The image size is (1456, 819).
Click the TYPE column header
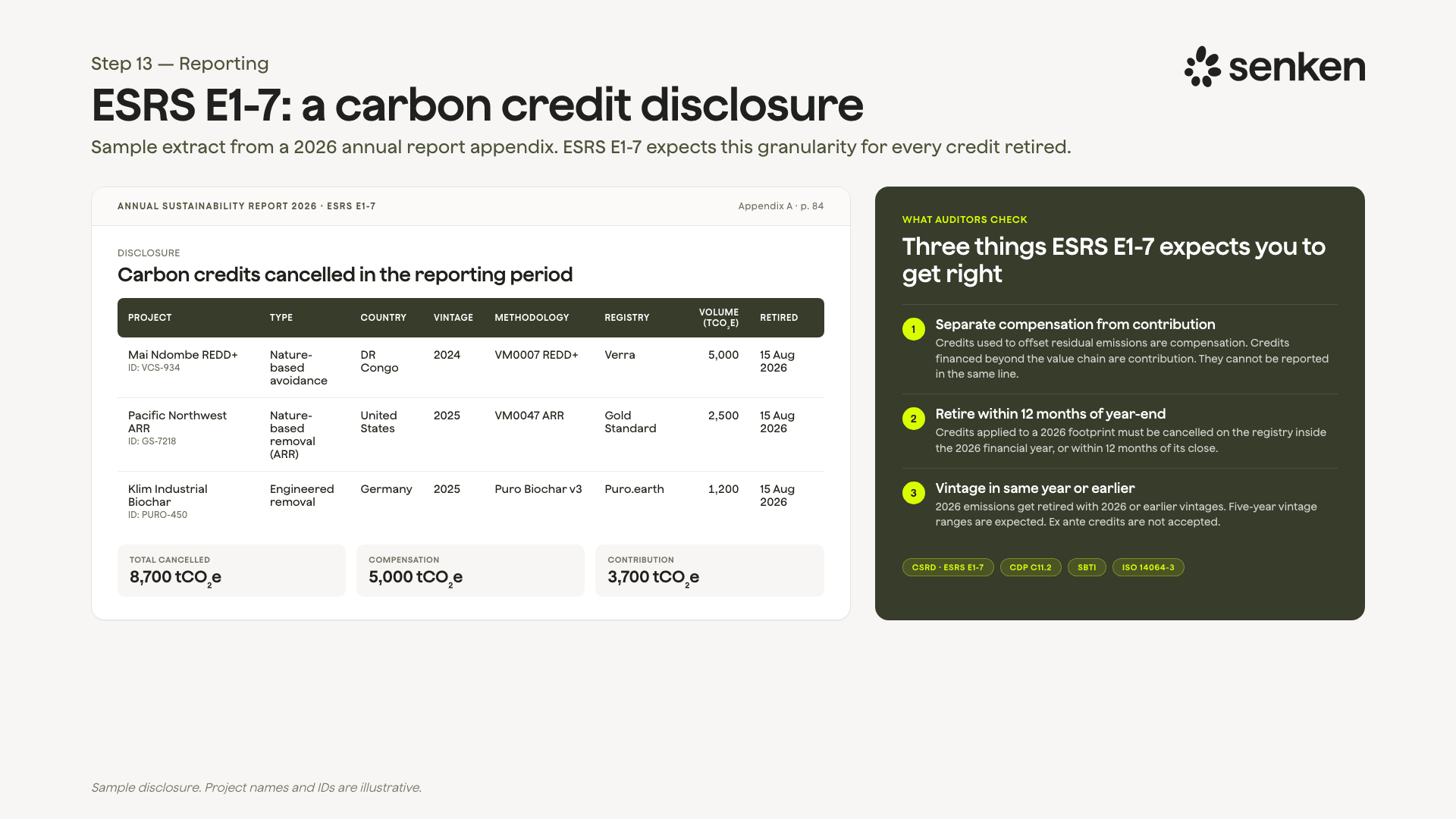tap(281, 318)
